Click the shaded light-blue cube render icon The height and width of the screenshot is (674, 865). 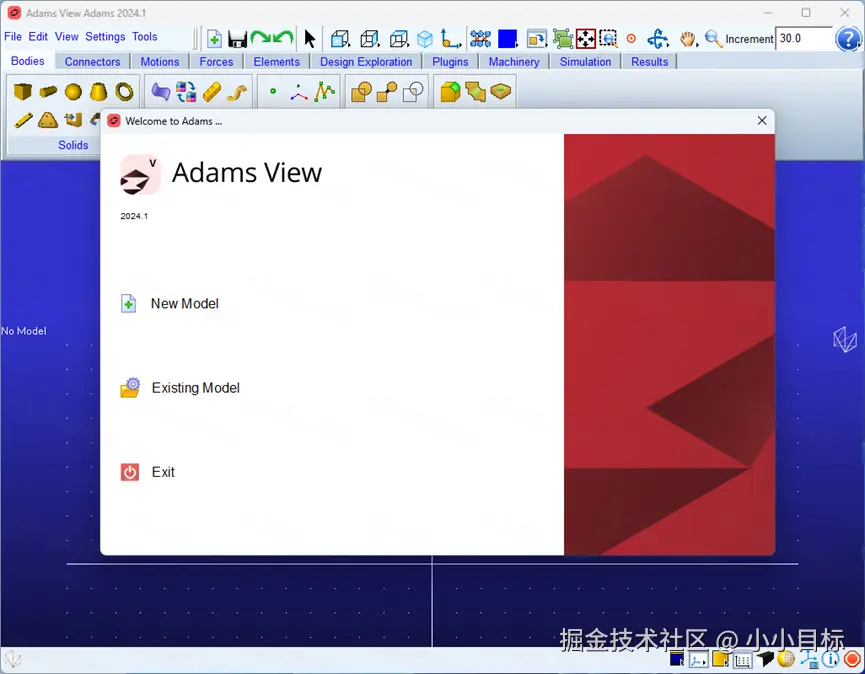click(x=425, y=39)
